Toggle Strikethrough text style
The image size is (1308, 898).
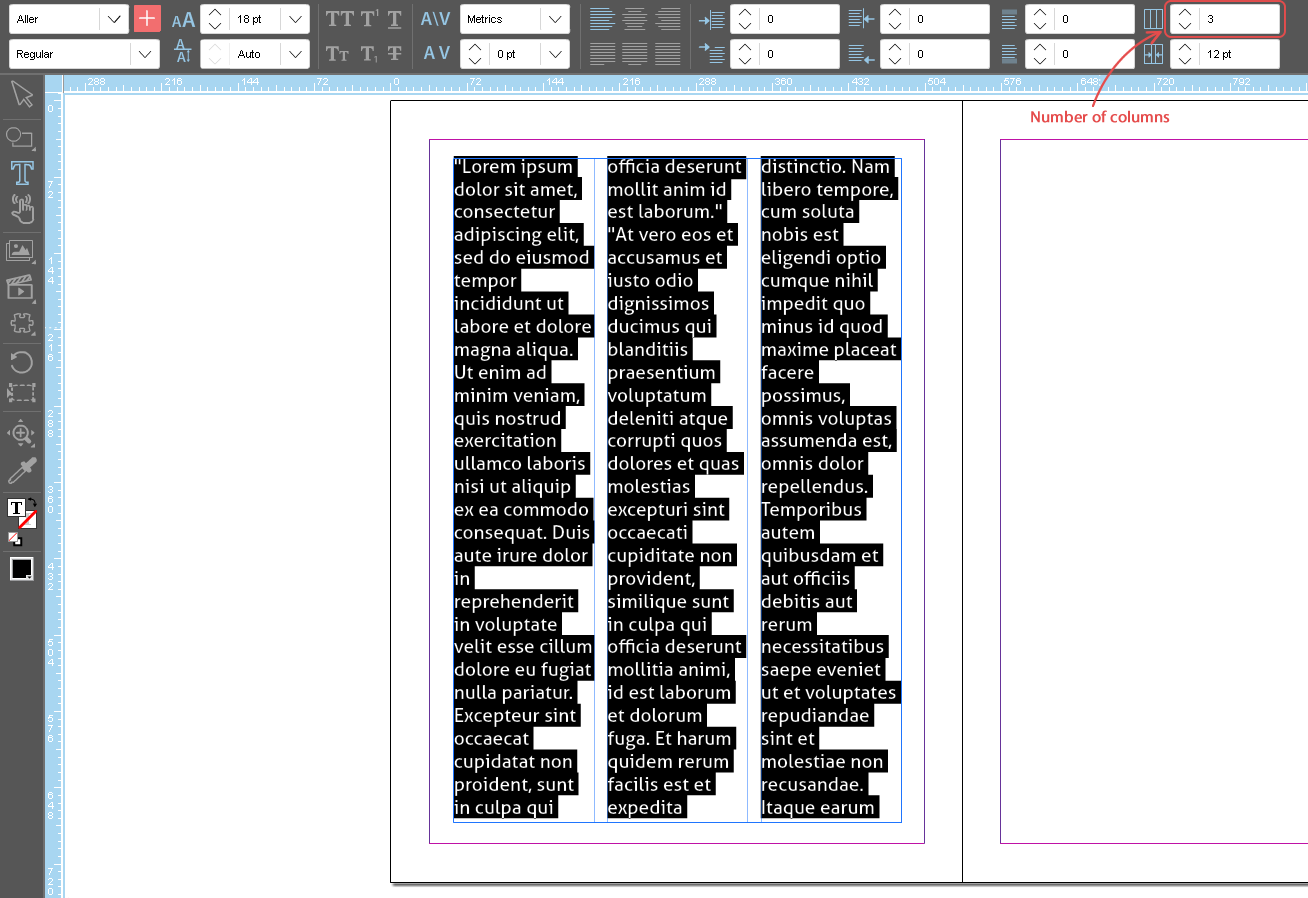coord(395,54)
